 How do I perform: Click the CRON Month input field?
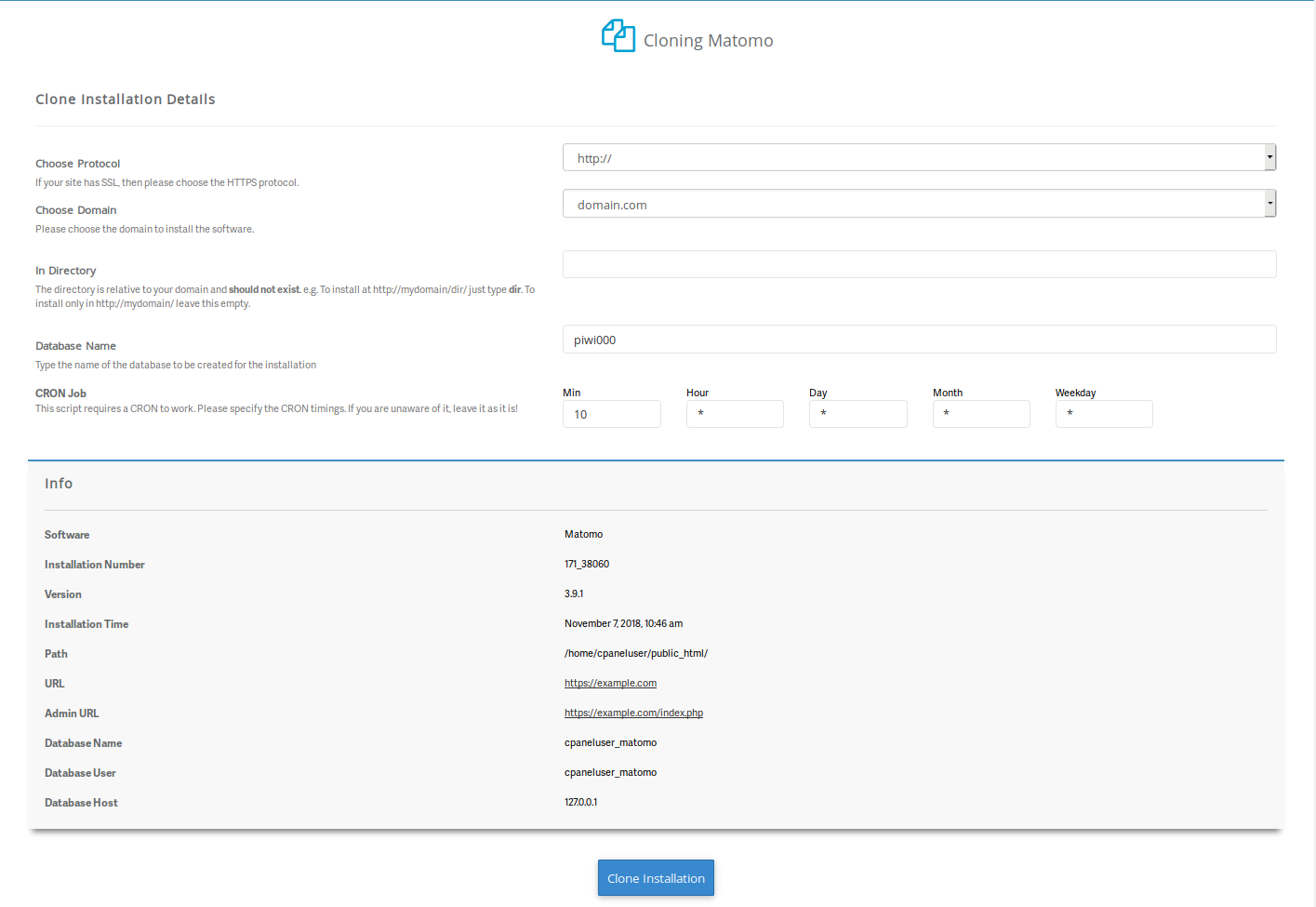click(x=981, y=414)
